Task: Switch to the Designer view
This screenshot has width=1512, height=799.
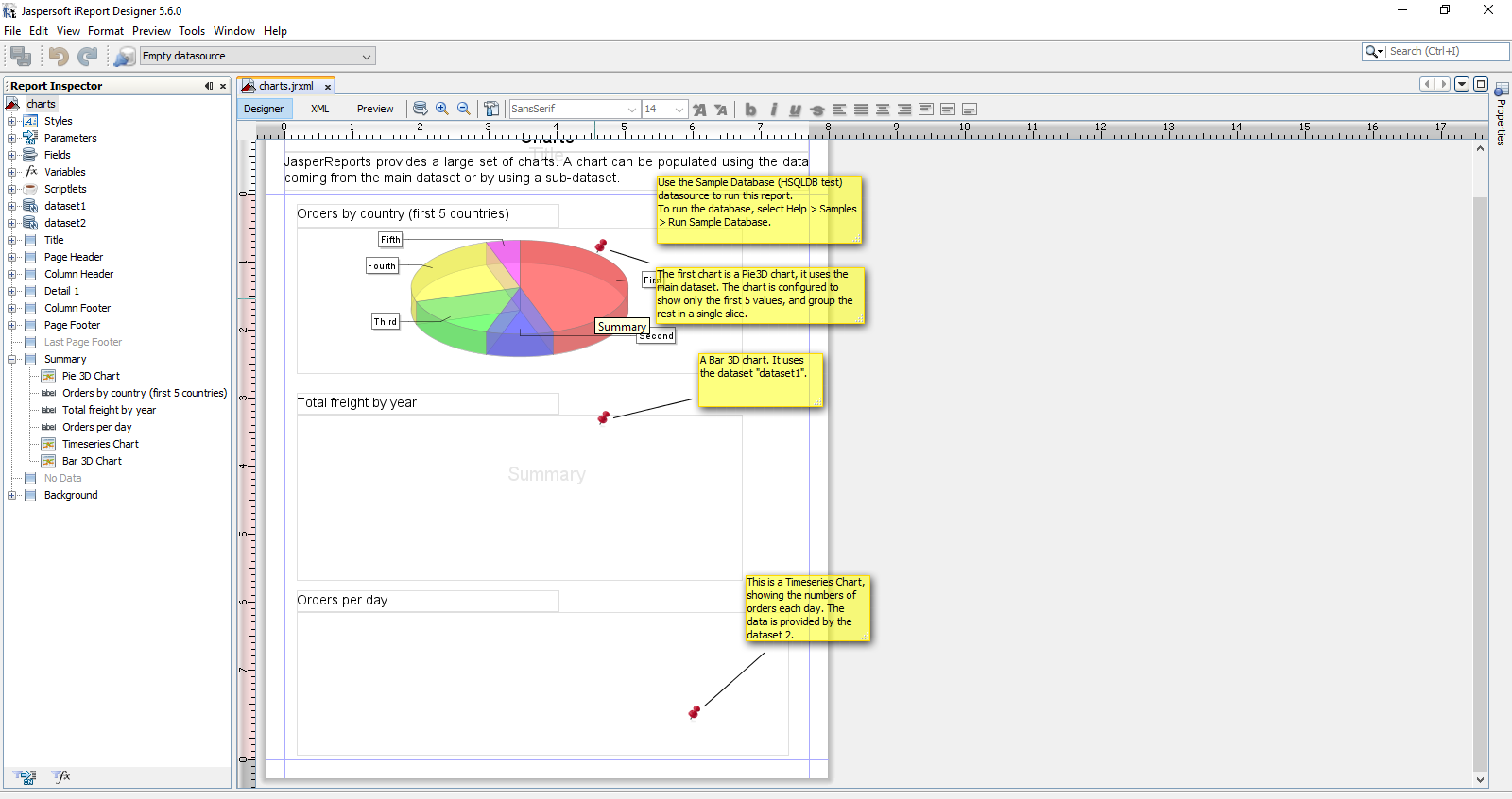Action: click(x=264, y=109)
